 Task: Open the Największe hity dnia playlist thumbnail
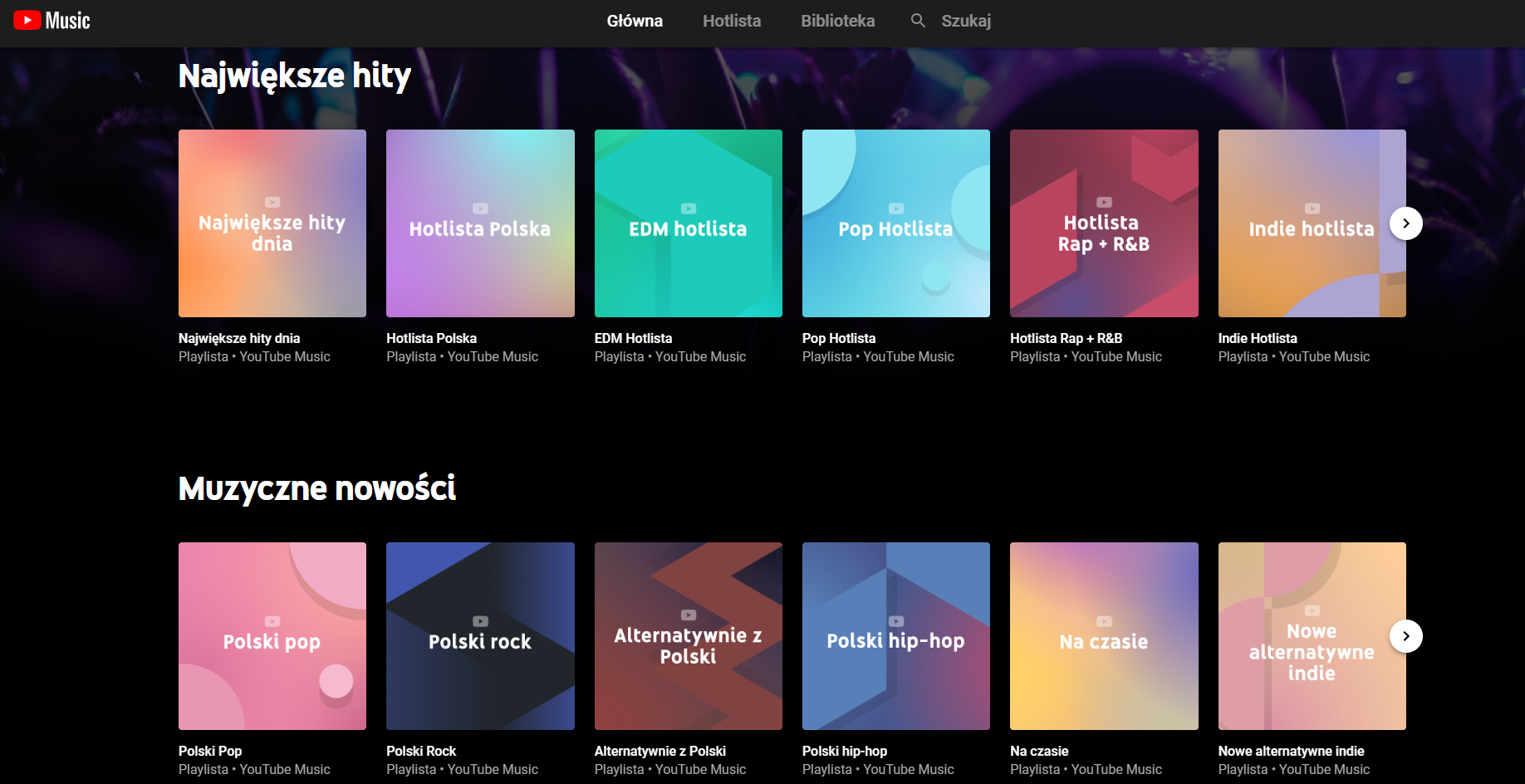coord(272,223)
